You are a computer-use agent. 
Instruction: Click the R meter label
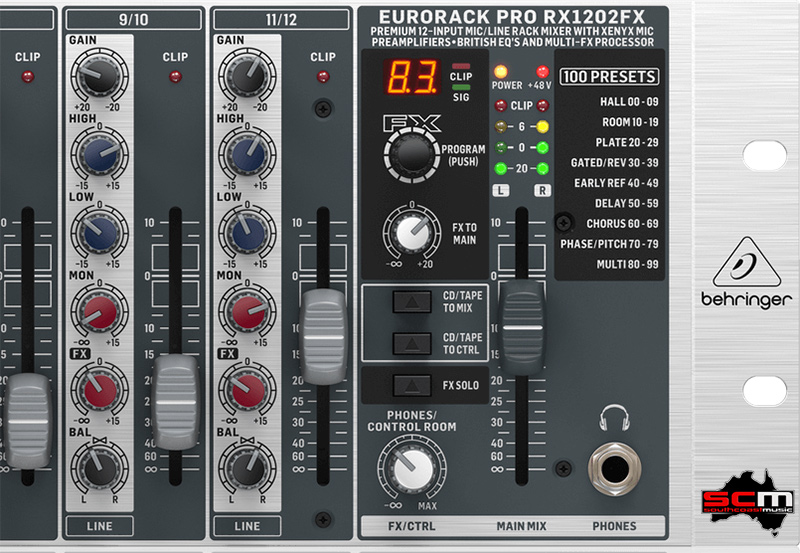tap(542, 191)
